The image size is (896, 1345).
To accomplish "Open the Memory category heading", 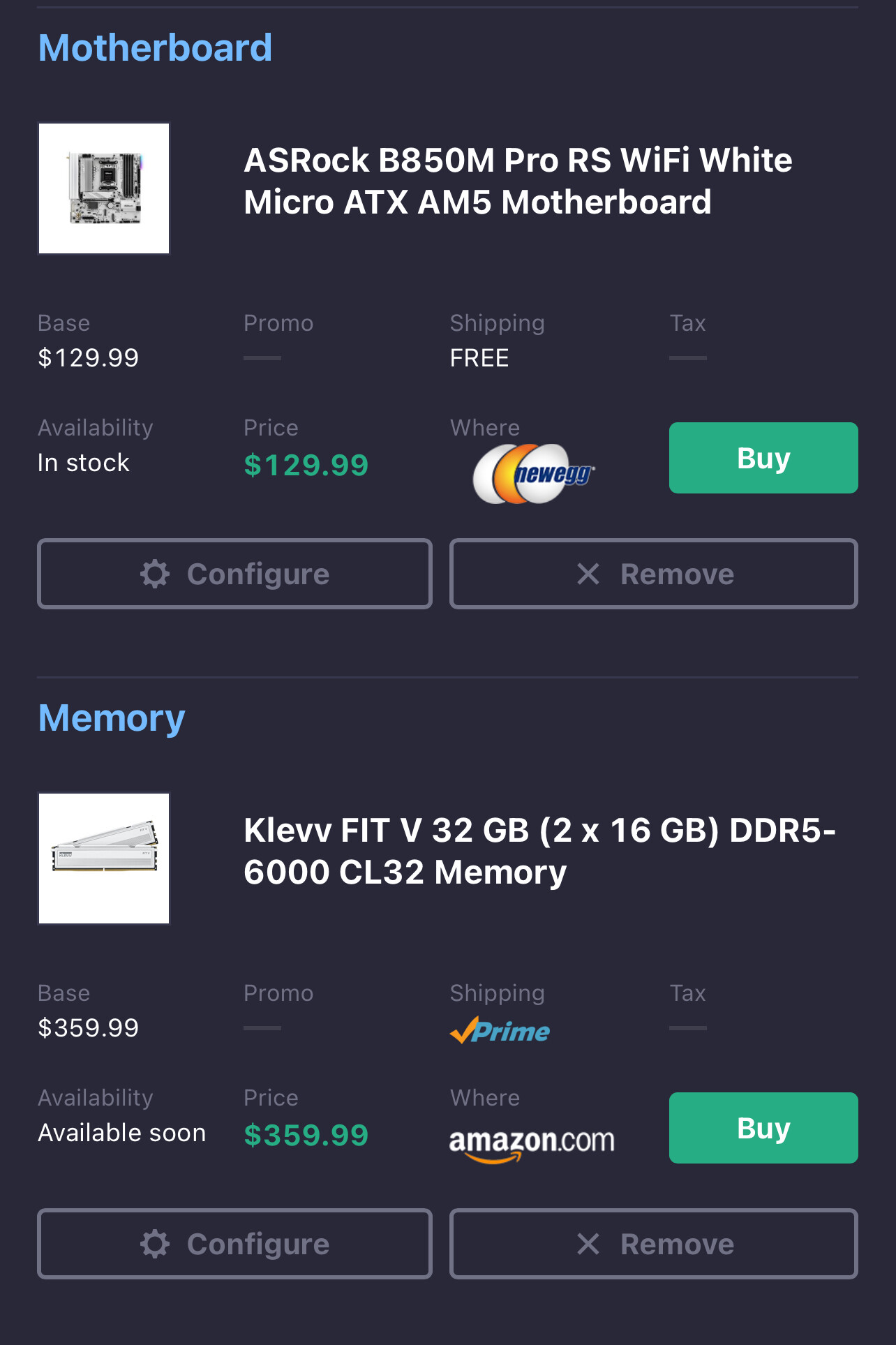I will tap(112, 718).
